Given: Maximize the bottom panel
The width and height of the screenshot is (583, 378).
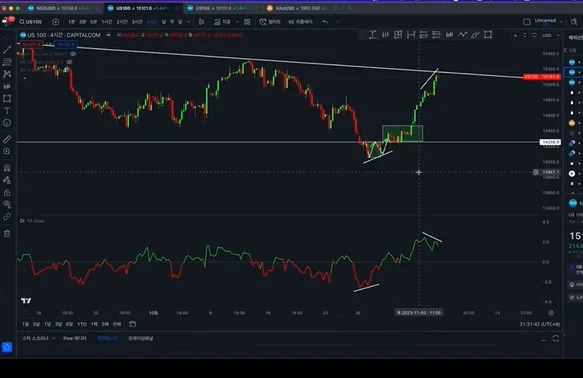Looking at the screenshot, I should (555, 339).
